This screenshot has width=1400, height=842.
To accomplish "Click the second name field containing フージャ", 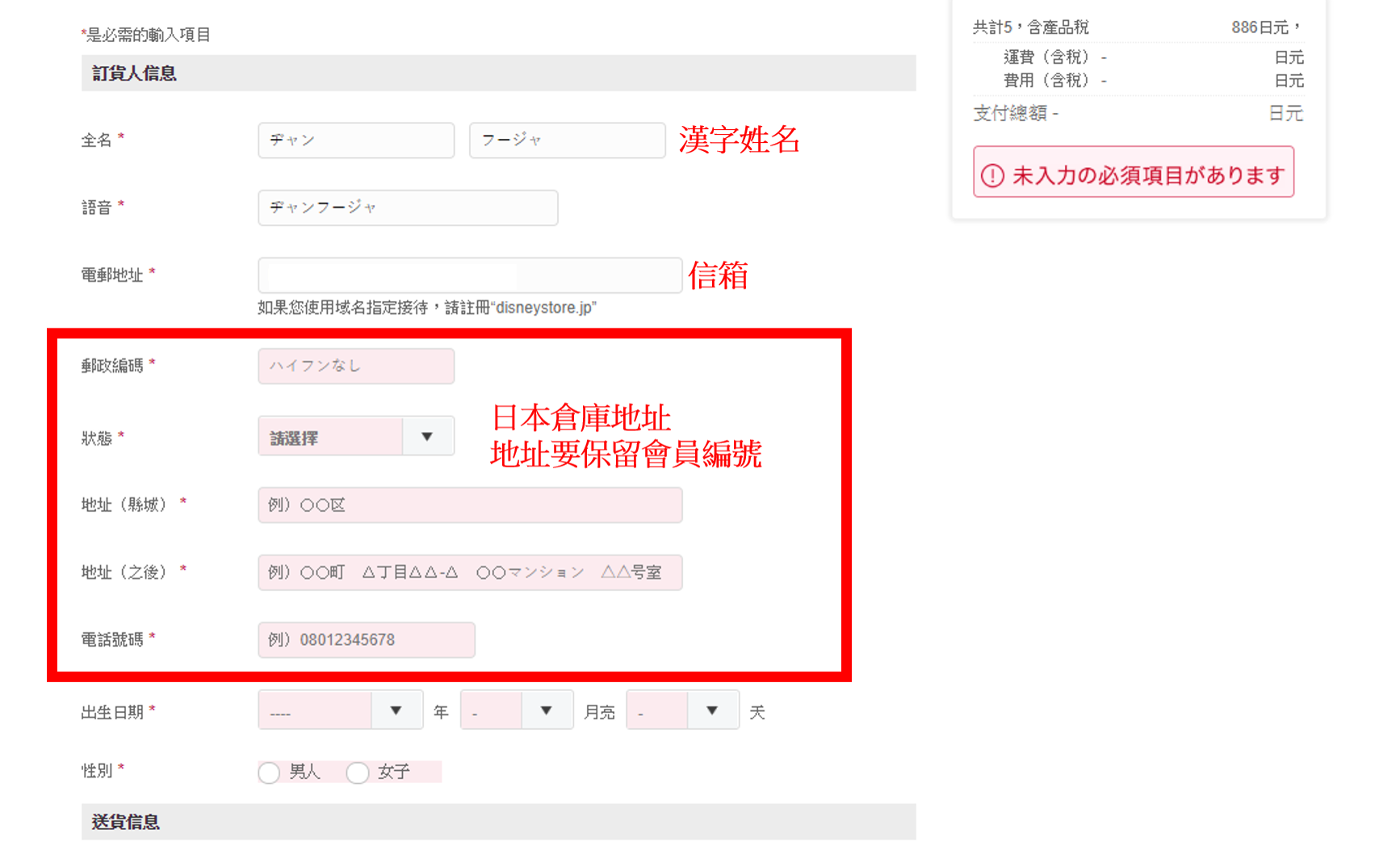I will (567, 140).
